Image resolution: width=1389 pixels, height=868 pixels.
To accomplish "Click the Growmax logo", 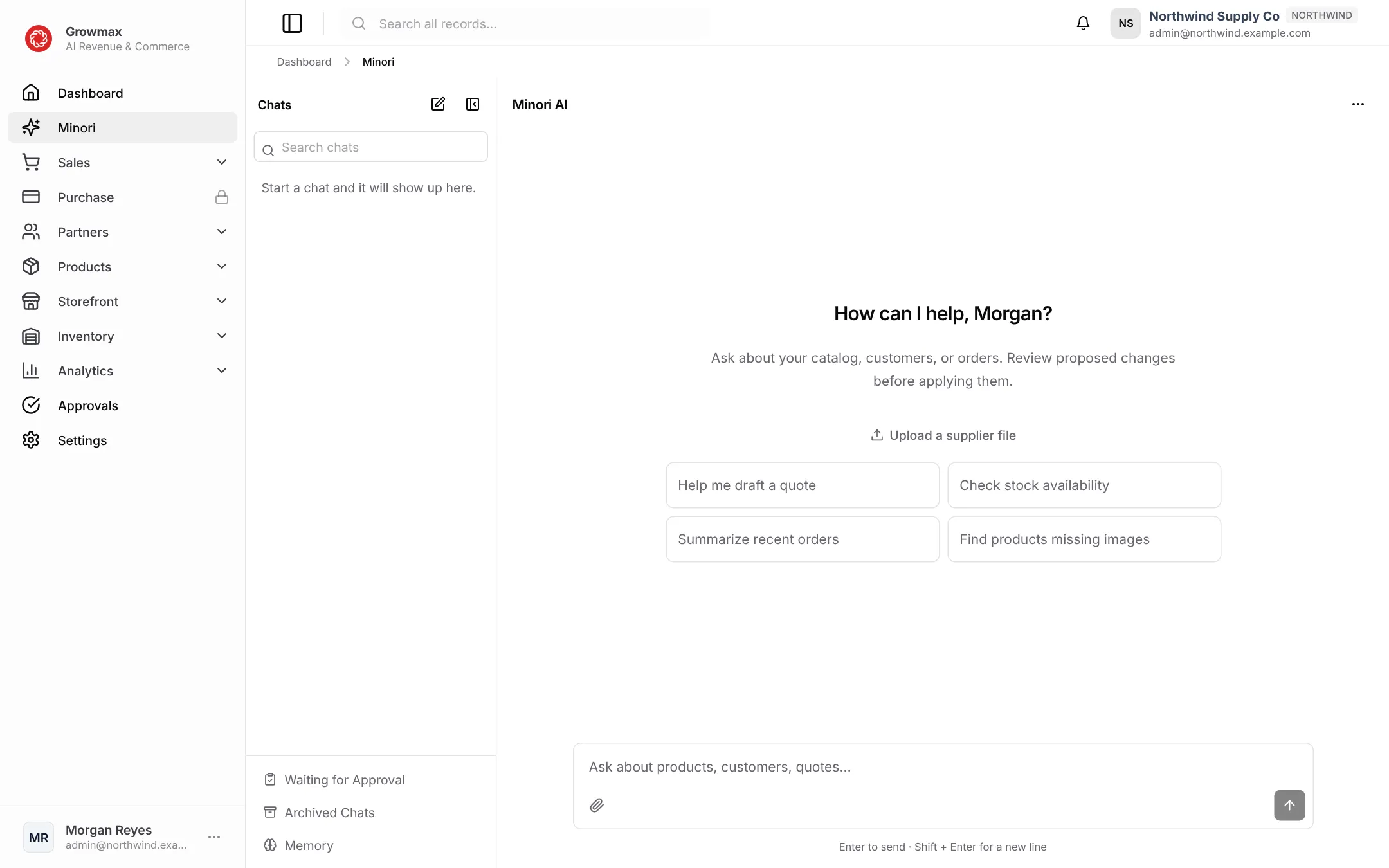I will [x=39, y=39].
